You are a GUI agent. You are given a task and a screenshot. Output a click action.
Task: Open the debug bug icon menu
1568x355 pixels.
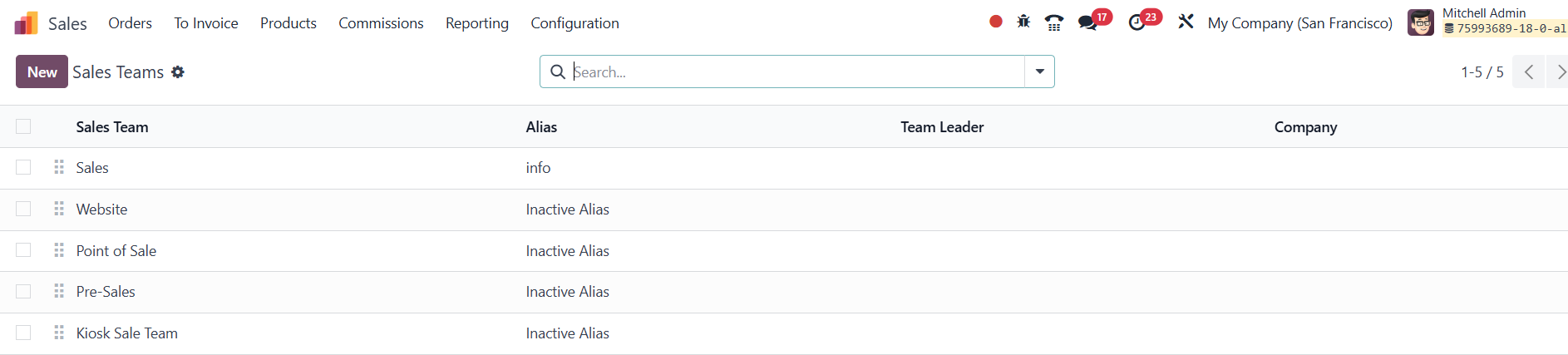(1023, 22)
